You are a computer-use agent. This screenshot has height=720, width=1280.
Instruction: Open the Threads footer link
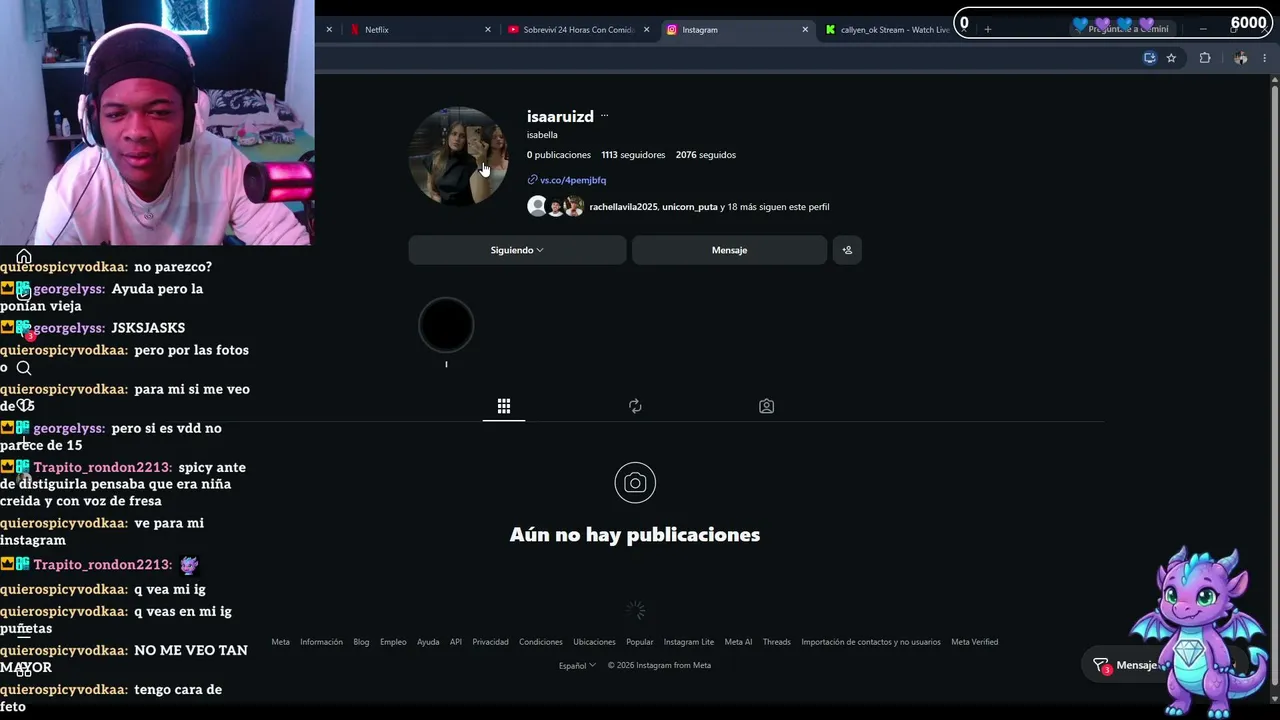coord(777,642)
